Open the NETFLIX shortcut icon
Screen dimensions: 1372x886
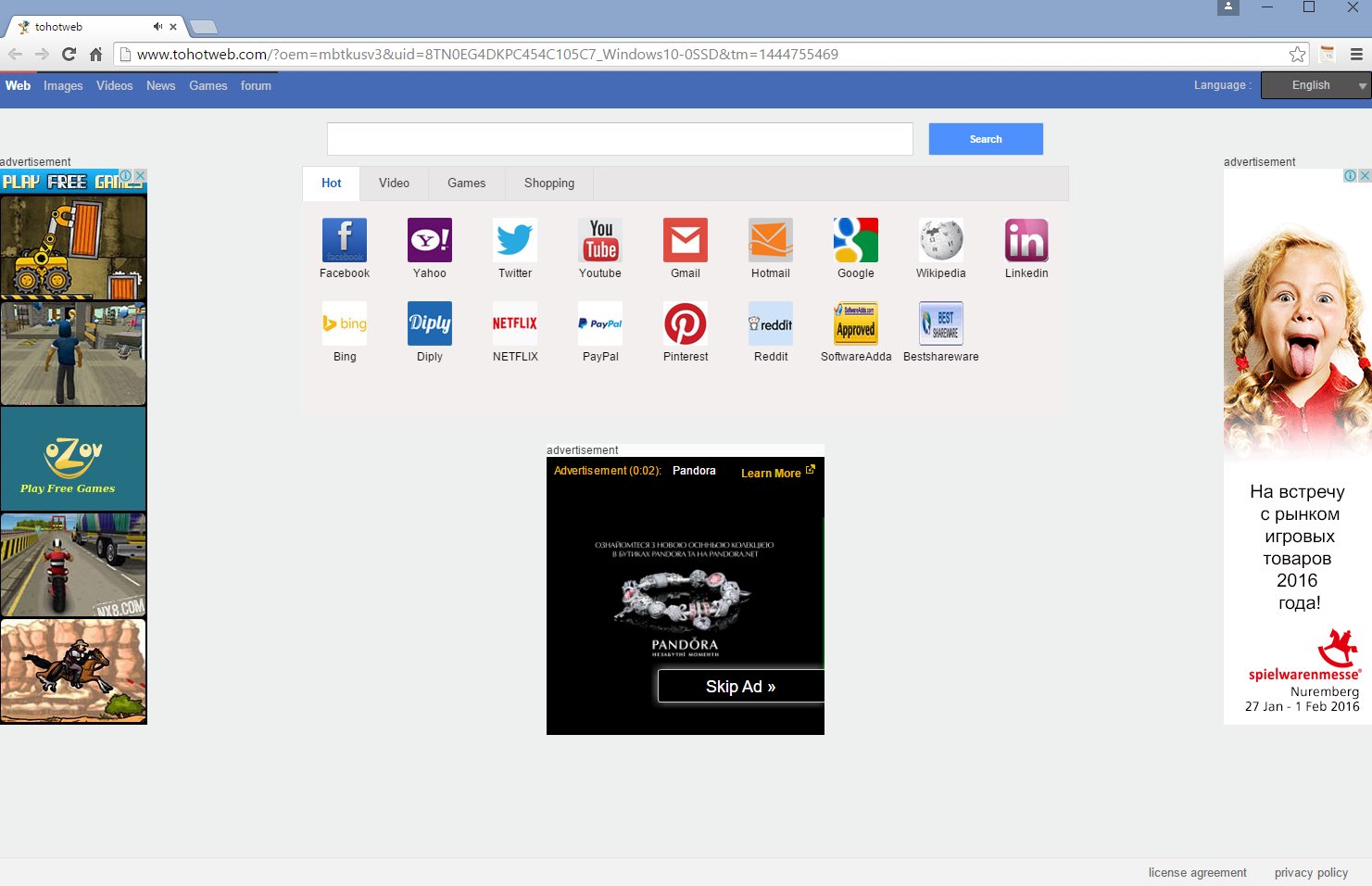514,323
